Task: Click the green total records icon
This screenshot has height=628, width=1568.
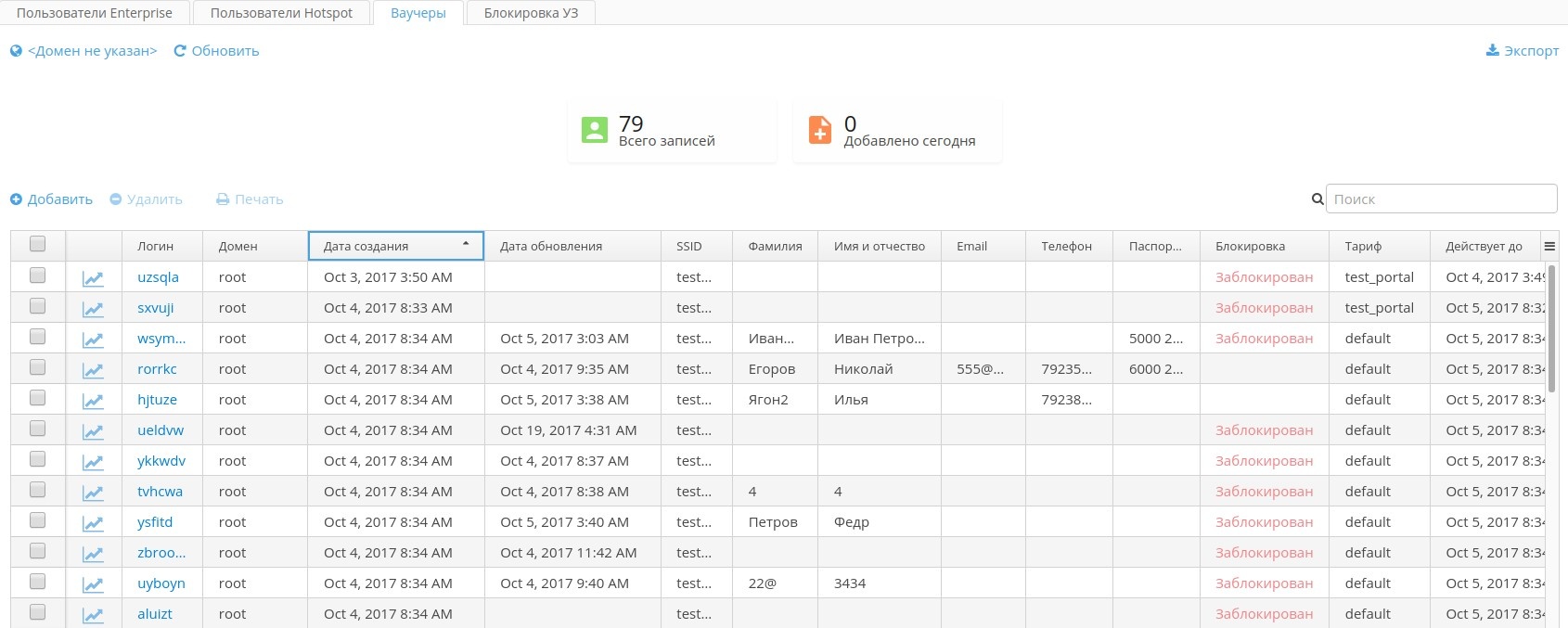Action: [x=595, y=130]
